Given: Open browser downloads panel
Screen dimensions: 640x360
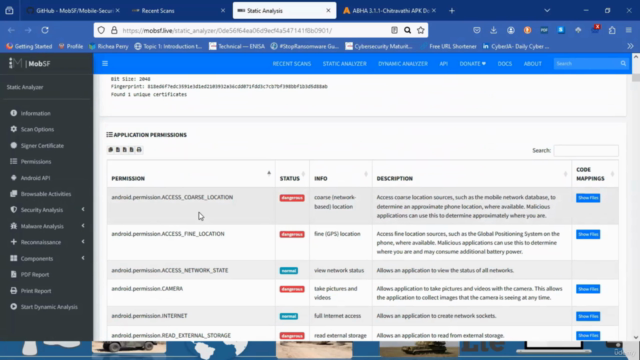Looking at the screenshot, I should (493, 30).
